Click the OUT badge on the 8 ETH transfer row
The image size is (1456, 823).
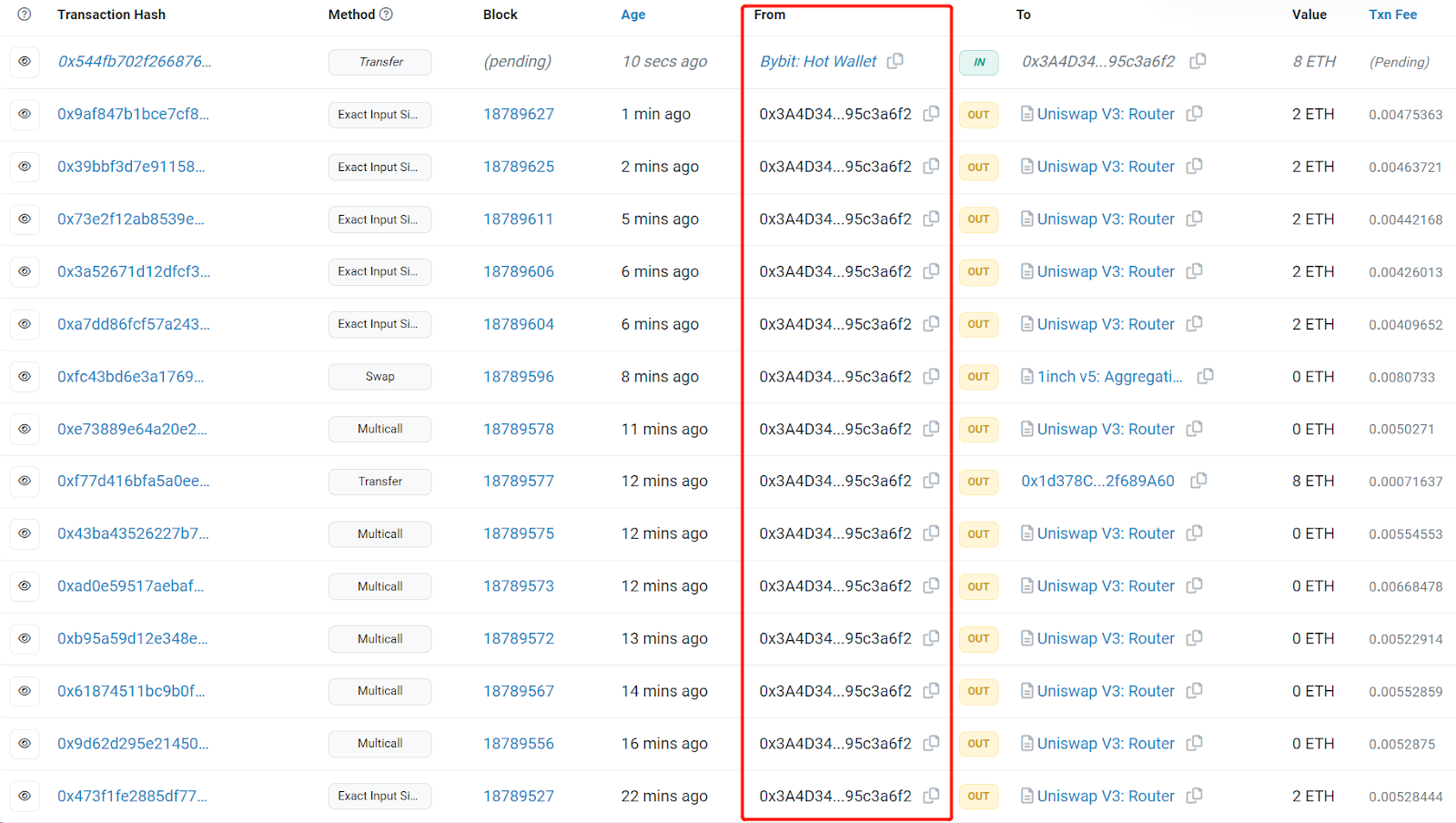[978, 482]
